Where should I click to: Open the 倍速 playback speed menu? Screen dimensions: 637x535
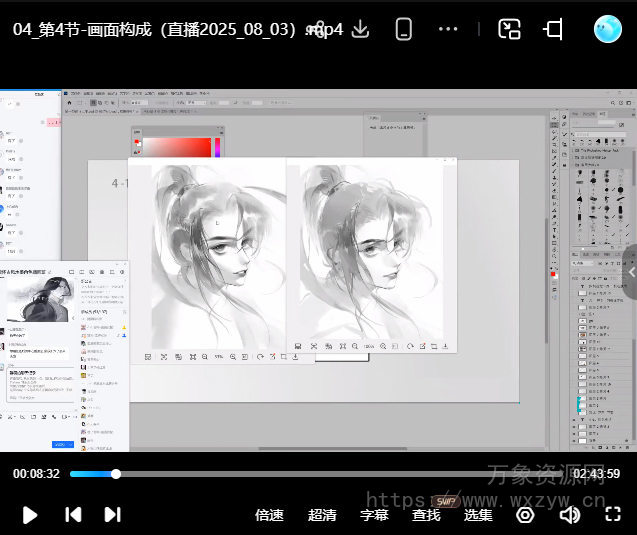point(269,515)
